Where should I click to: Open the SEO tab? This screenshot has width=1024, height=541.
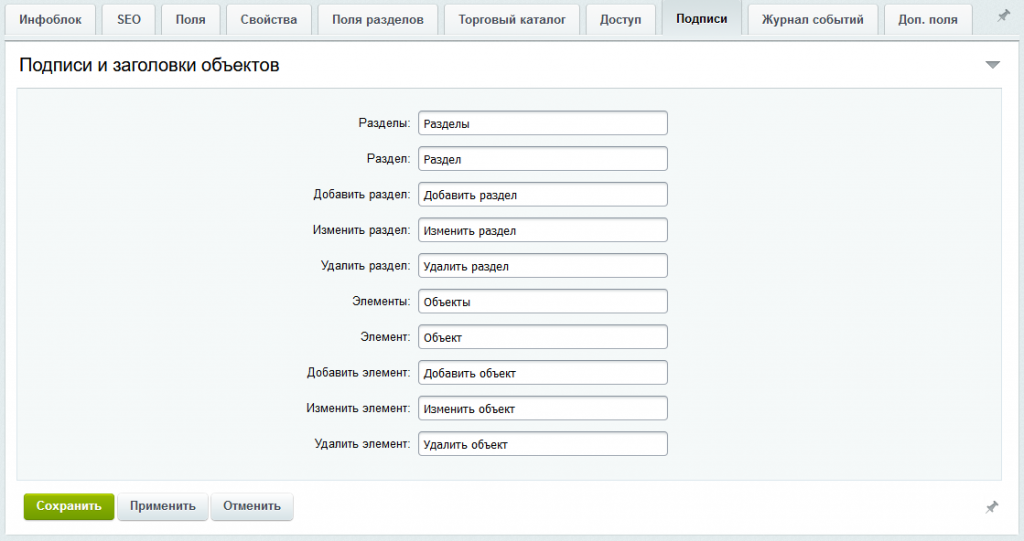tap(129, 20)
